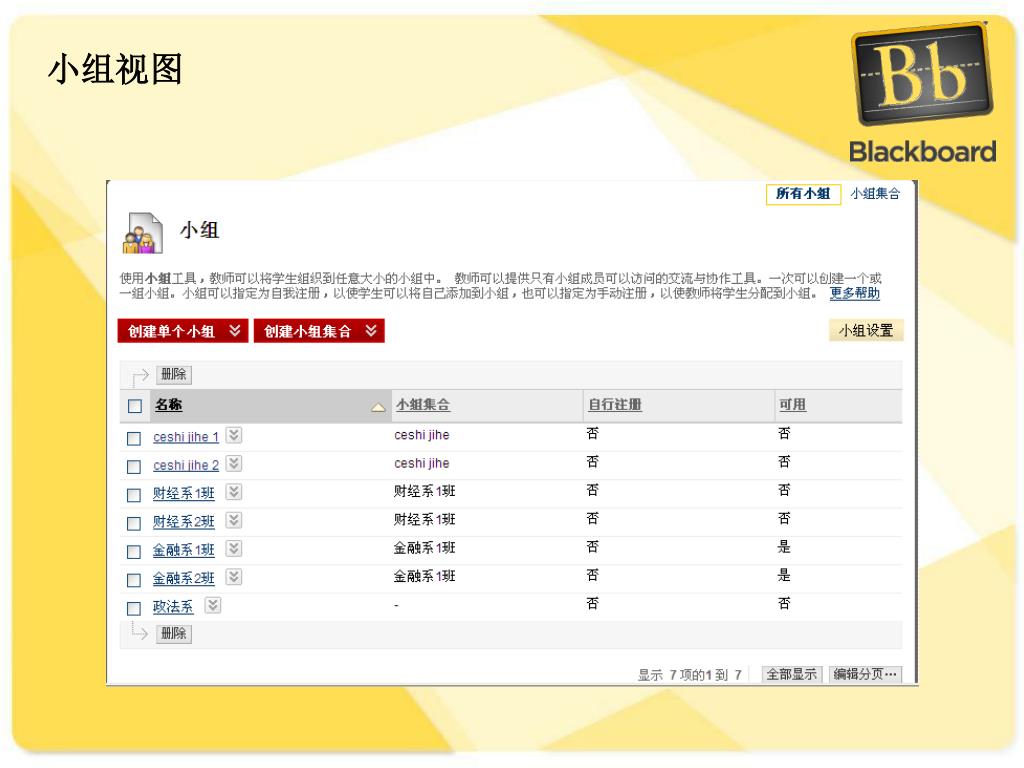
Task: Click the Groups page people icon
Action: 142,233
